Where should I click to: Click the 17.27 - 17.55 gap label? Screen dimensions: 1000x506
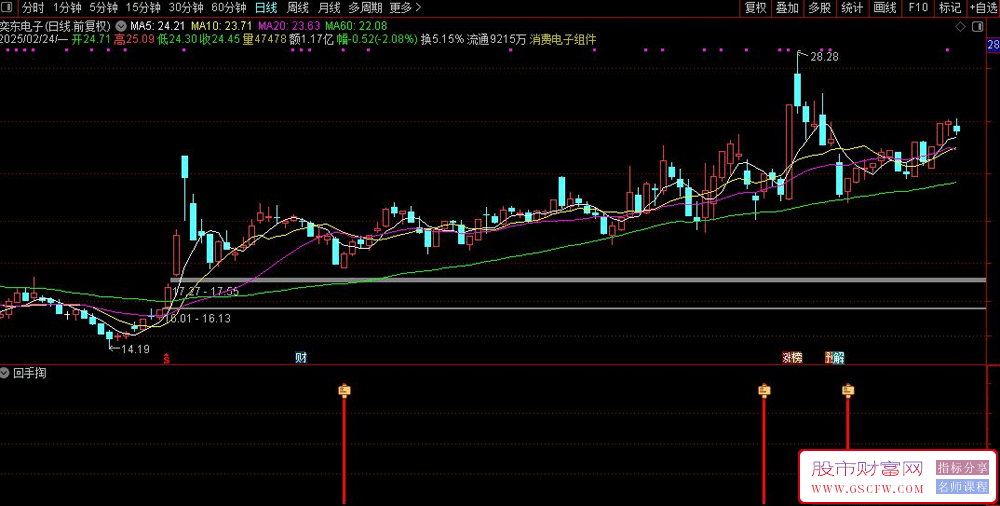tap(205, 292)
